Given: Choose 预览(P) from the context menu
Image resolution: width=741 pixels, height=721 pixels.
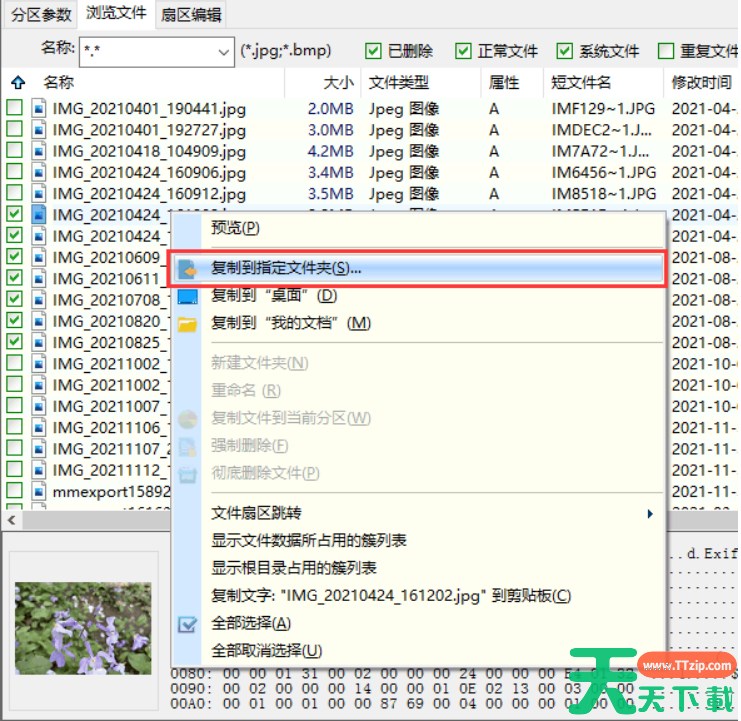Looking at the screenshot, I should click(235, 228).
